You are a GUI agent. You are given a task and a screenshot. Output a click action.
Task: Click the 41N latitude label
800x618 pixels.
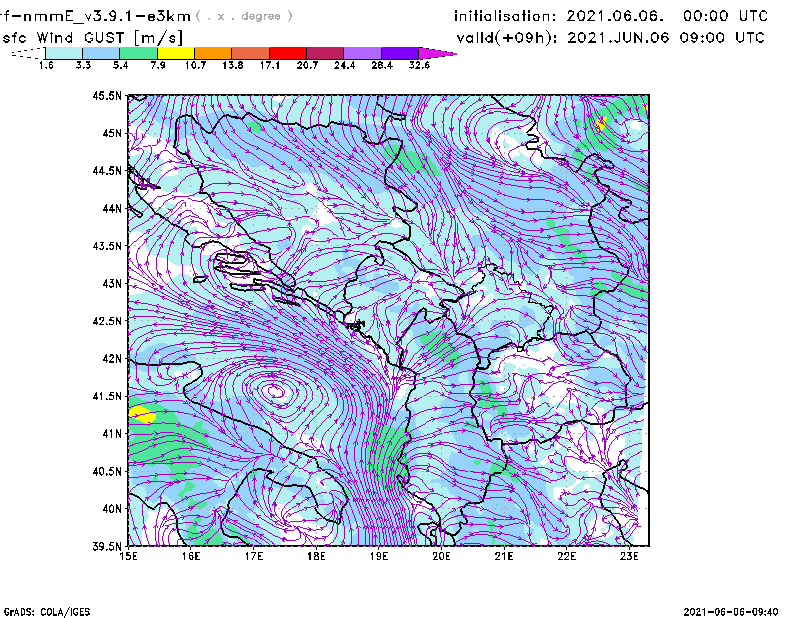coord(112,434)
